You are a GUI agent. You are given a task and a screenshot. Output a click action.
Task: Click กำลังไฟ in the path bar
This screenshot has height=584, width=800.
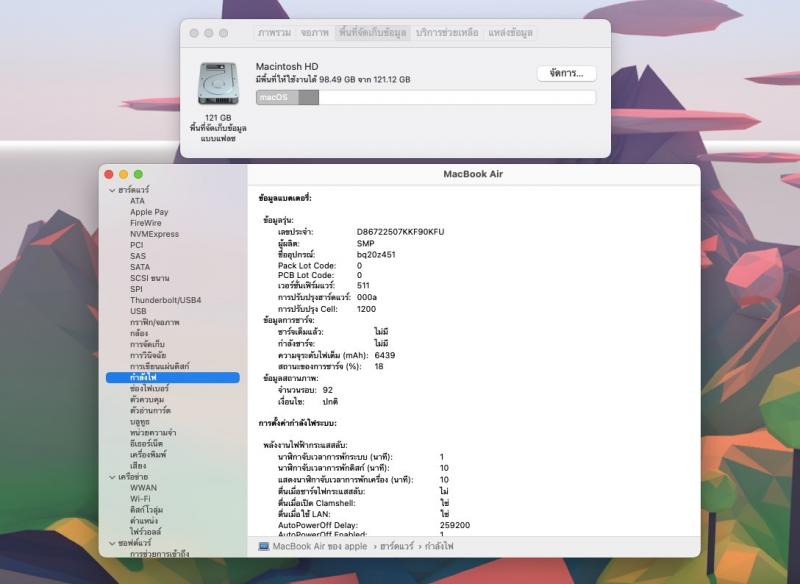[x=439, y=546]
